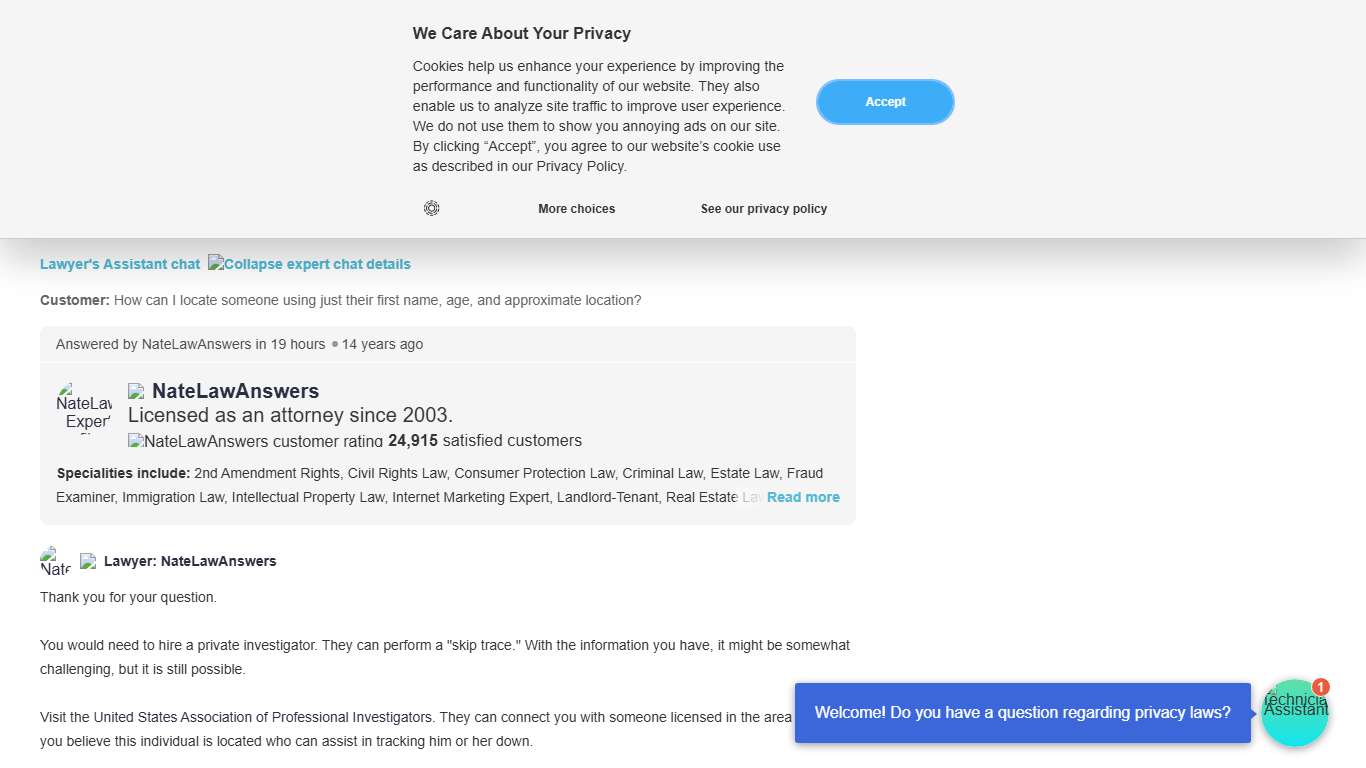
Task: Open the cookie settings gear icon
Action: pyautogui.click(x=431, y=208)
